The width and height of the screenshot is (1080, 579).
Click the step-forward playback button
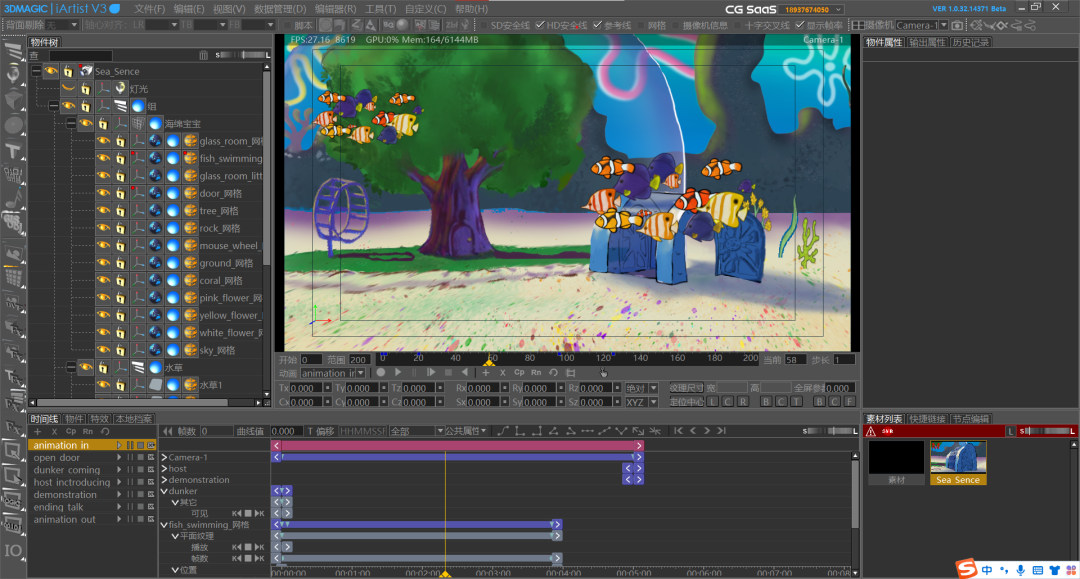(431, 372)
